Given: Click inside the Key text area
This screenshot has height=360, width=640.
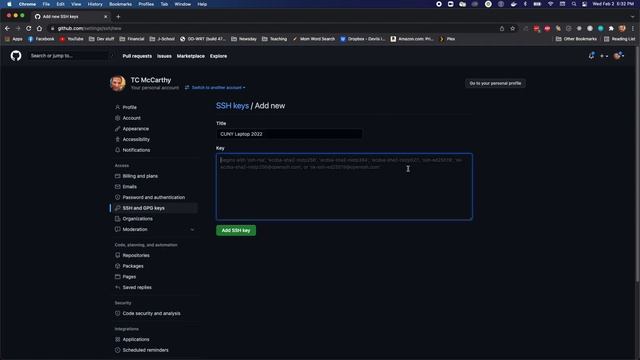Looking at the screenshot, I should (x=344, y=187).
